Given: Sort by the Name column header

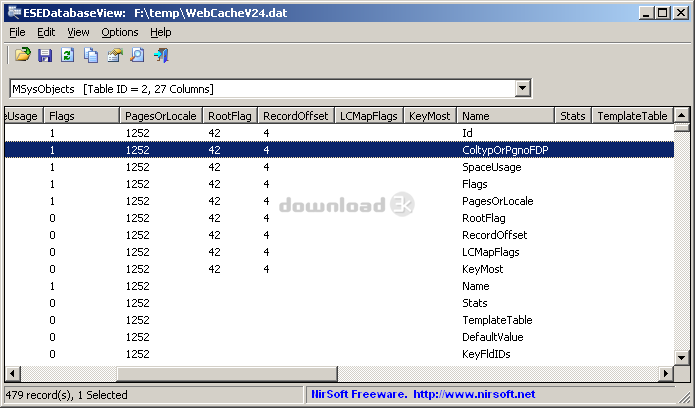Looking at the screenshot, I should [505, 116].
